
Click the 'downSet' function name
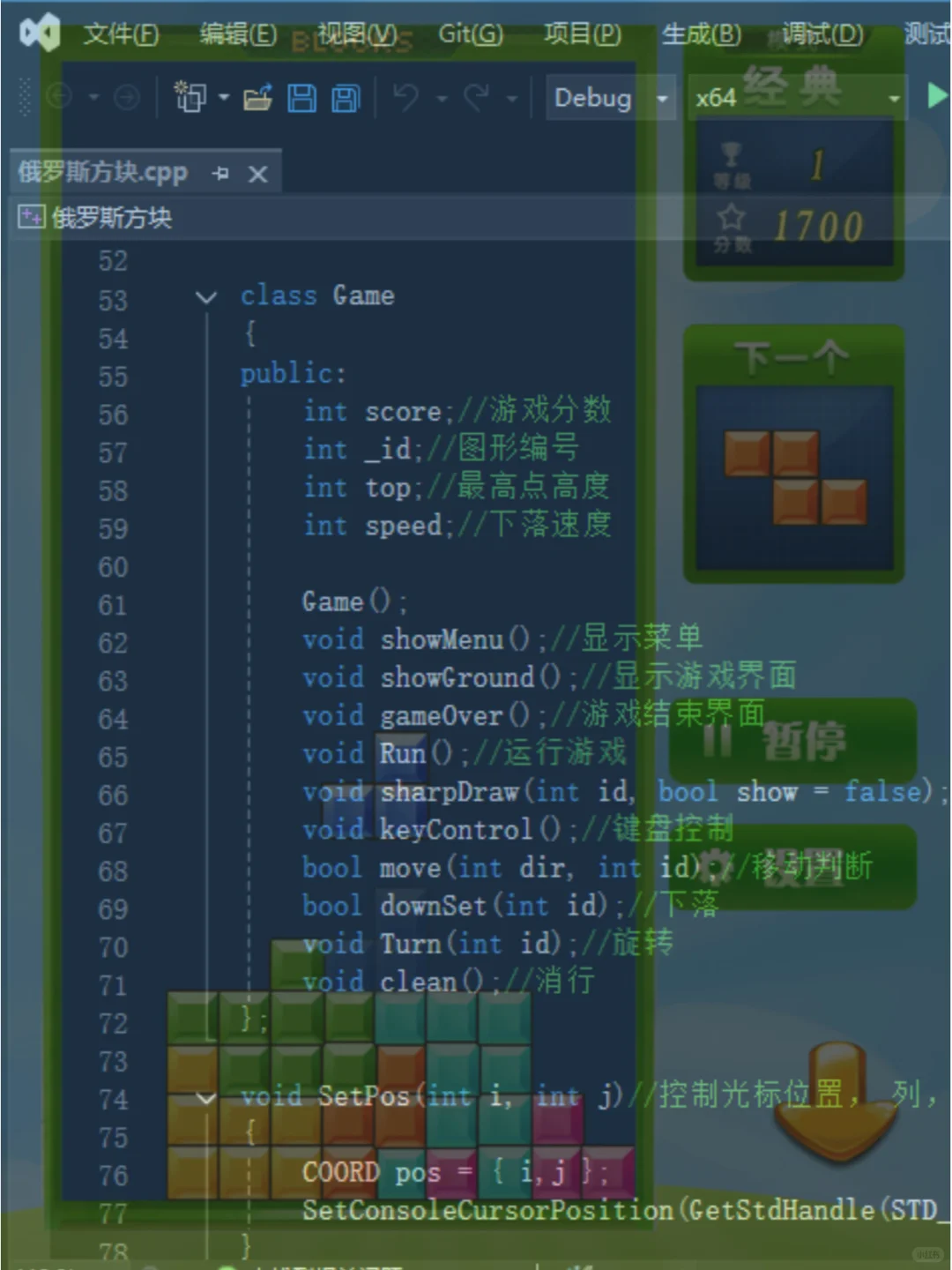point(433,906)
